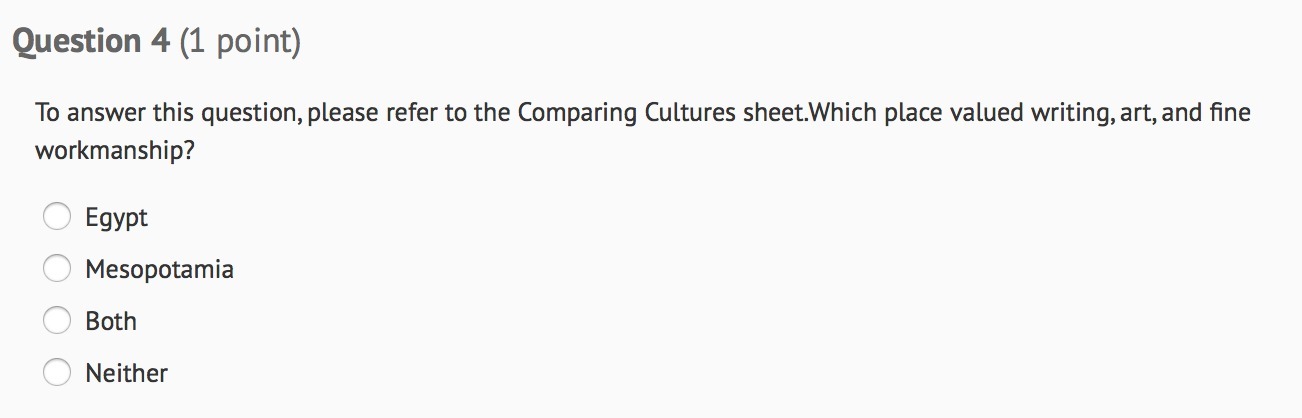Click the word "writing" in the question
The width and height of the screenshot is (1302, 418).
click(x=1069, y=113)
